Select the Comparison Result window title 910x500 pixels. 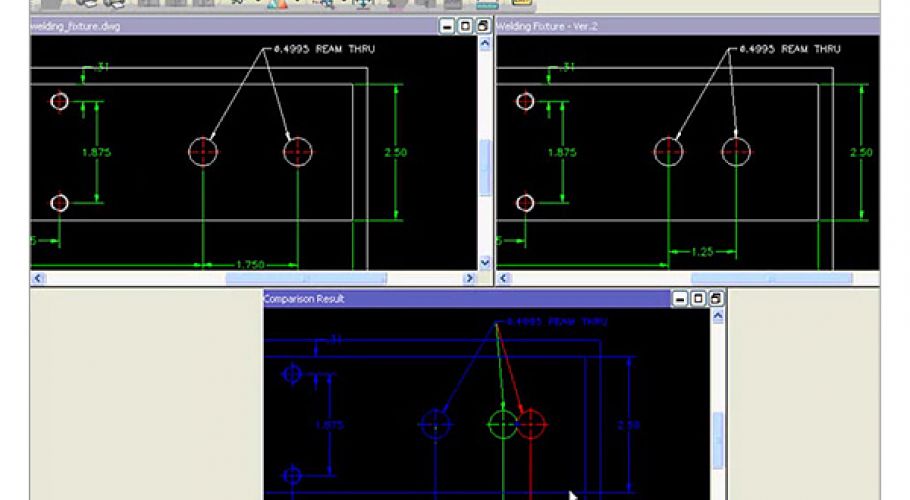click(x=304, y=299)
